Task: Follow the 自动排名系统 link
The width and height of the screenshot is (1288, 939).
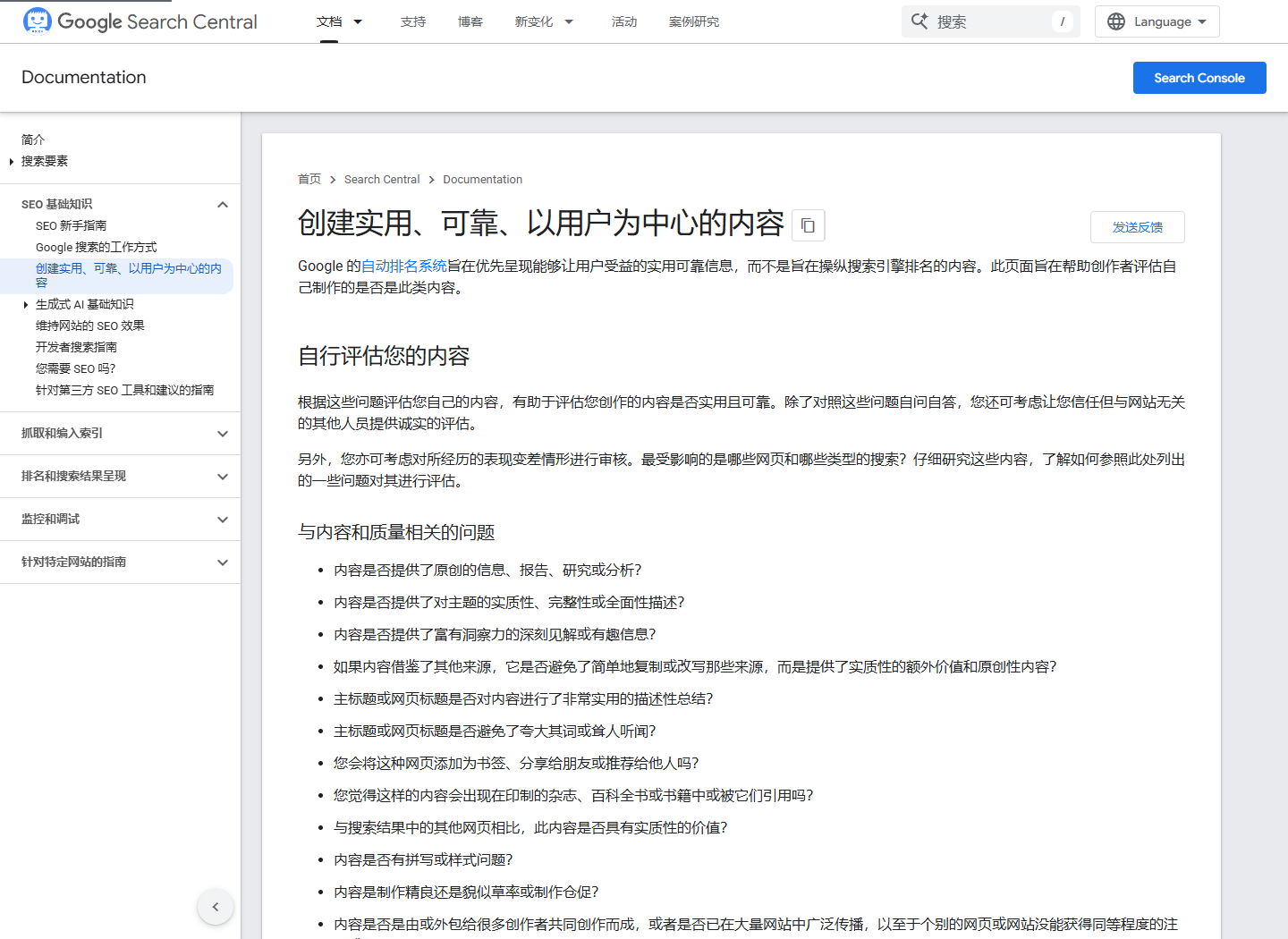Action: (404, 266)
